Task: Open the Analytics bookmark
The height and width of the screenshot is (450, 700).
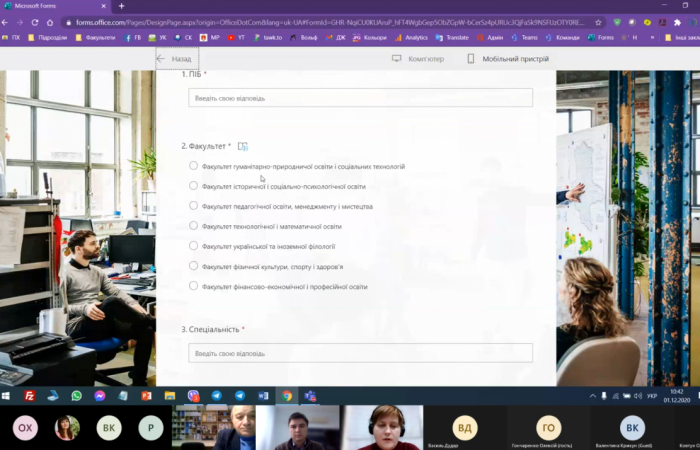Action: coord(411,38)
